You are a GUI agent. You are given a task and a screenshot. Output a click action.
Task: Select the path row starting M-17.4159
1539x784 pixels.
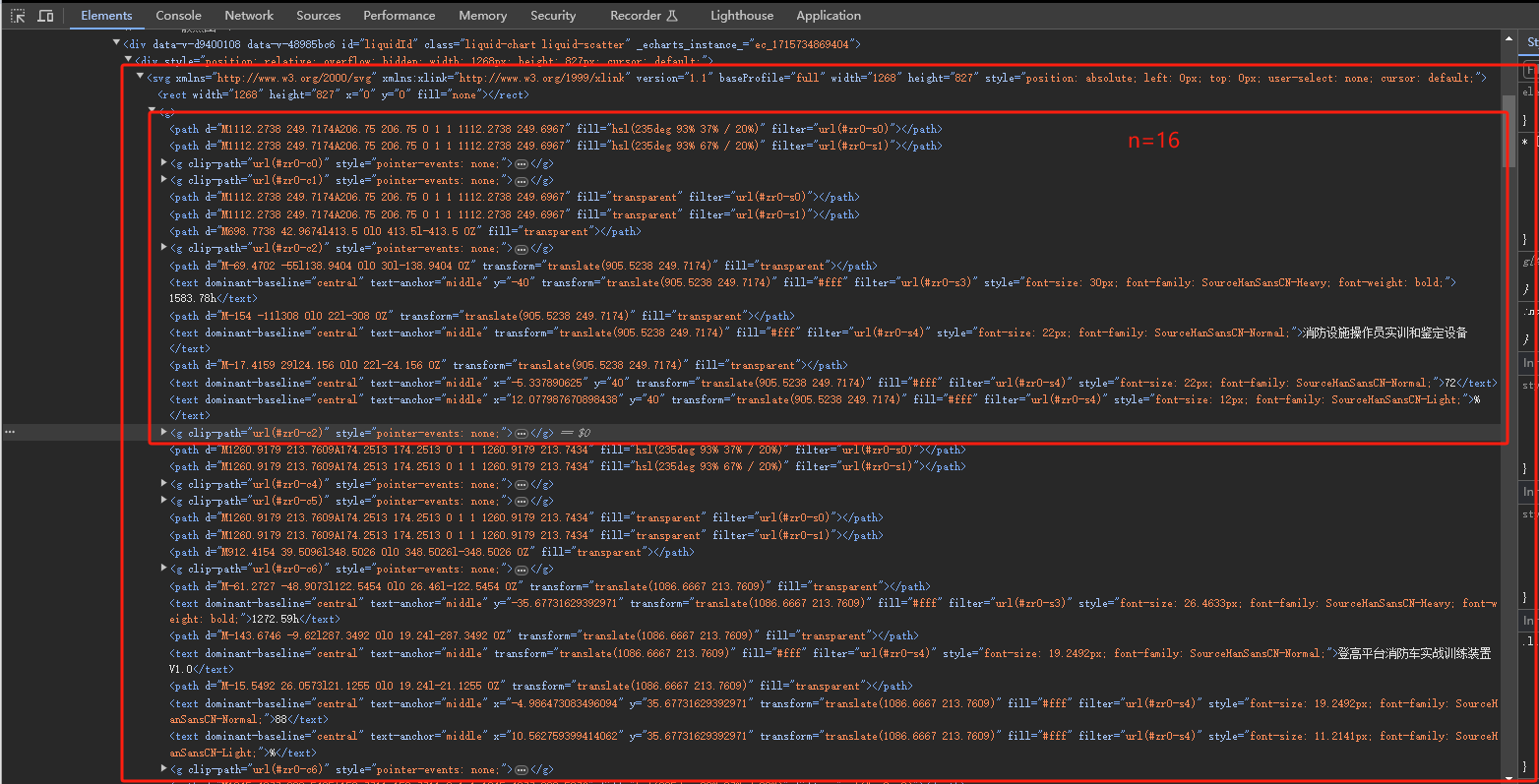pyautogui.click(x=508, y=365)
